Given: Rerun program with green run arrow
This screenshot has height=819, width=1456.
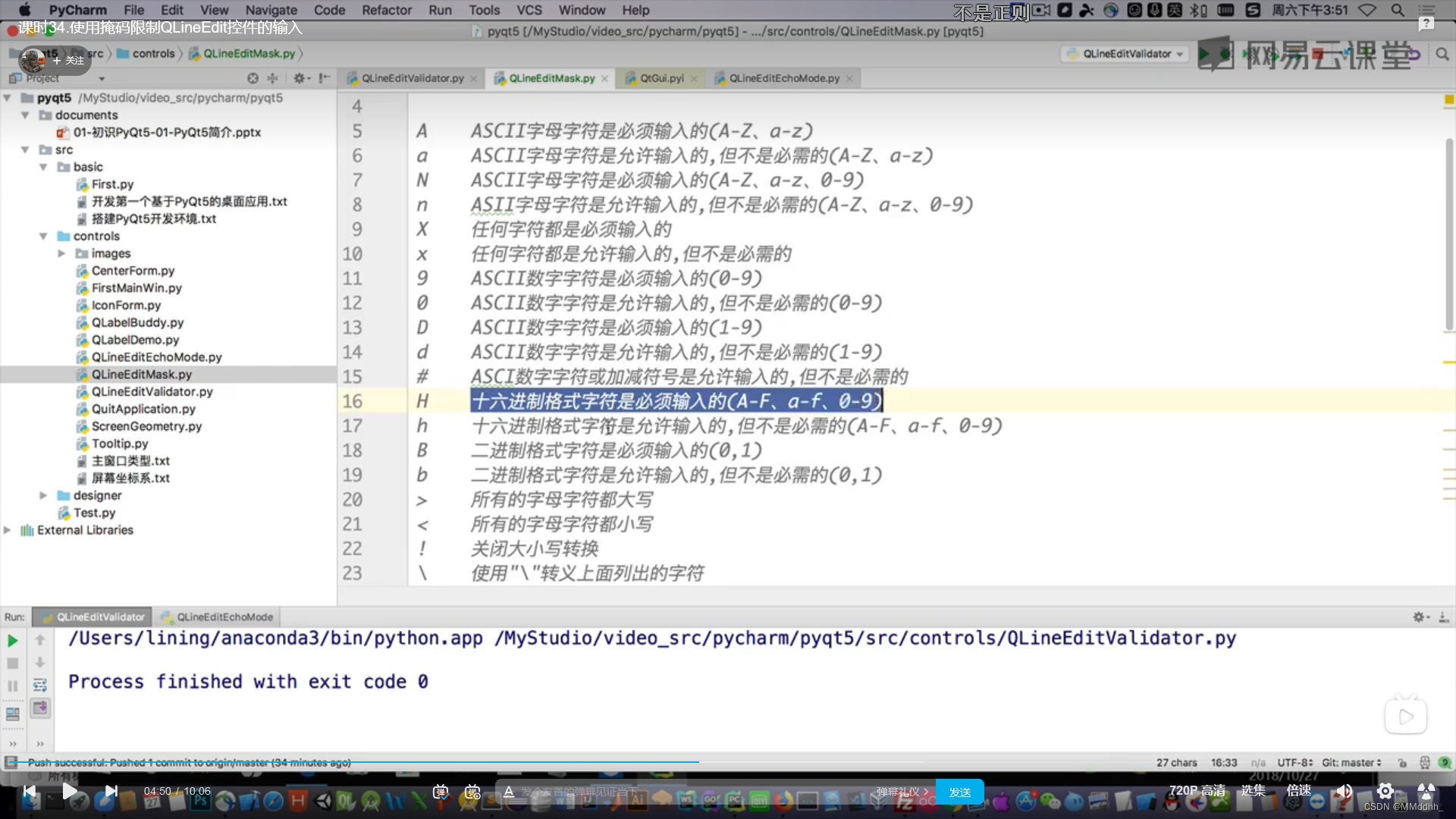Looking at the screenshot, I should point(13,641).
